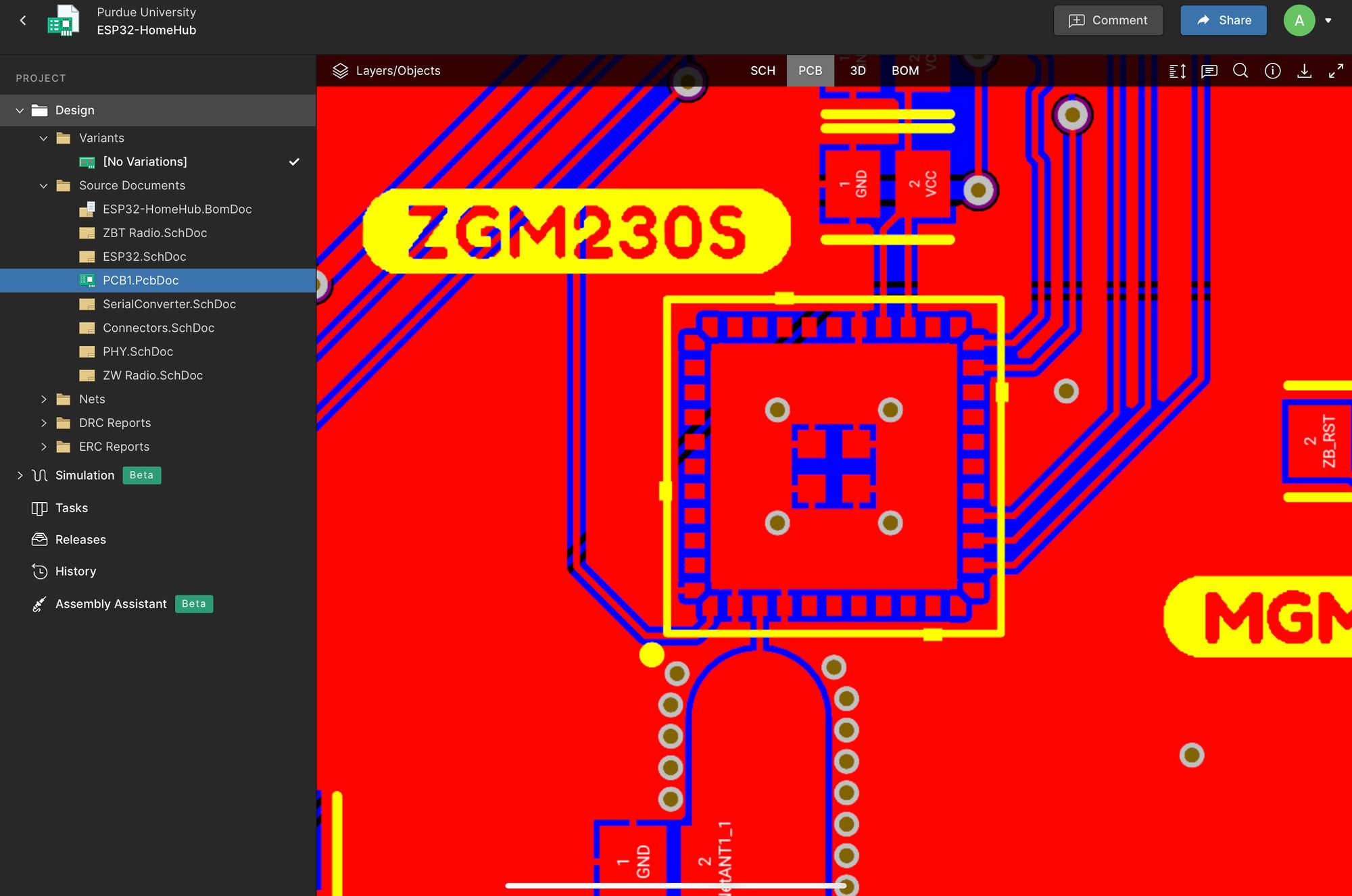Image resolution: width=1352 pixels, height=896 pixels.
Task: Collapse the Variants folder
Action: (43, 138)
